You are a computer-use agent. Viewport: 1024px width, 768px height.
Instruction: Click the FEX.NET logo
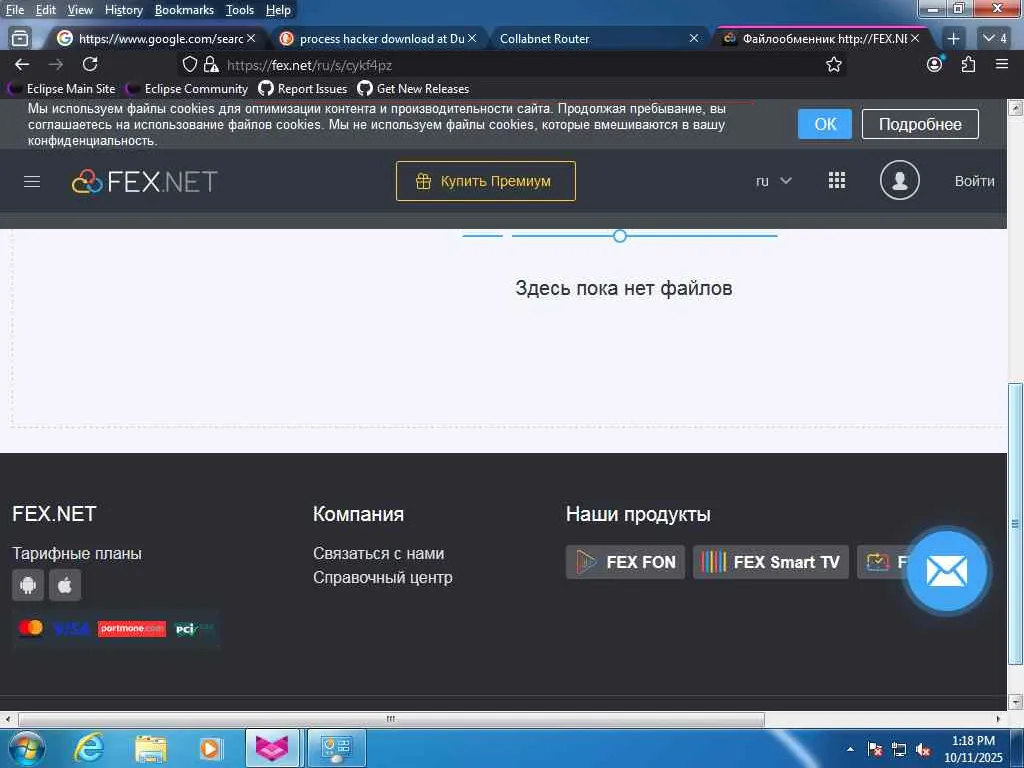(x=144, y=182)
